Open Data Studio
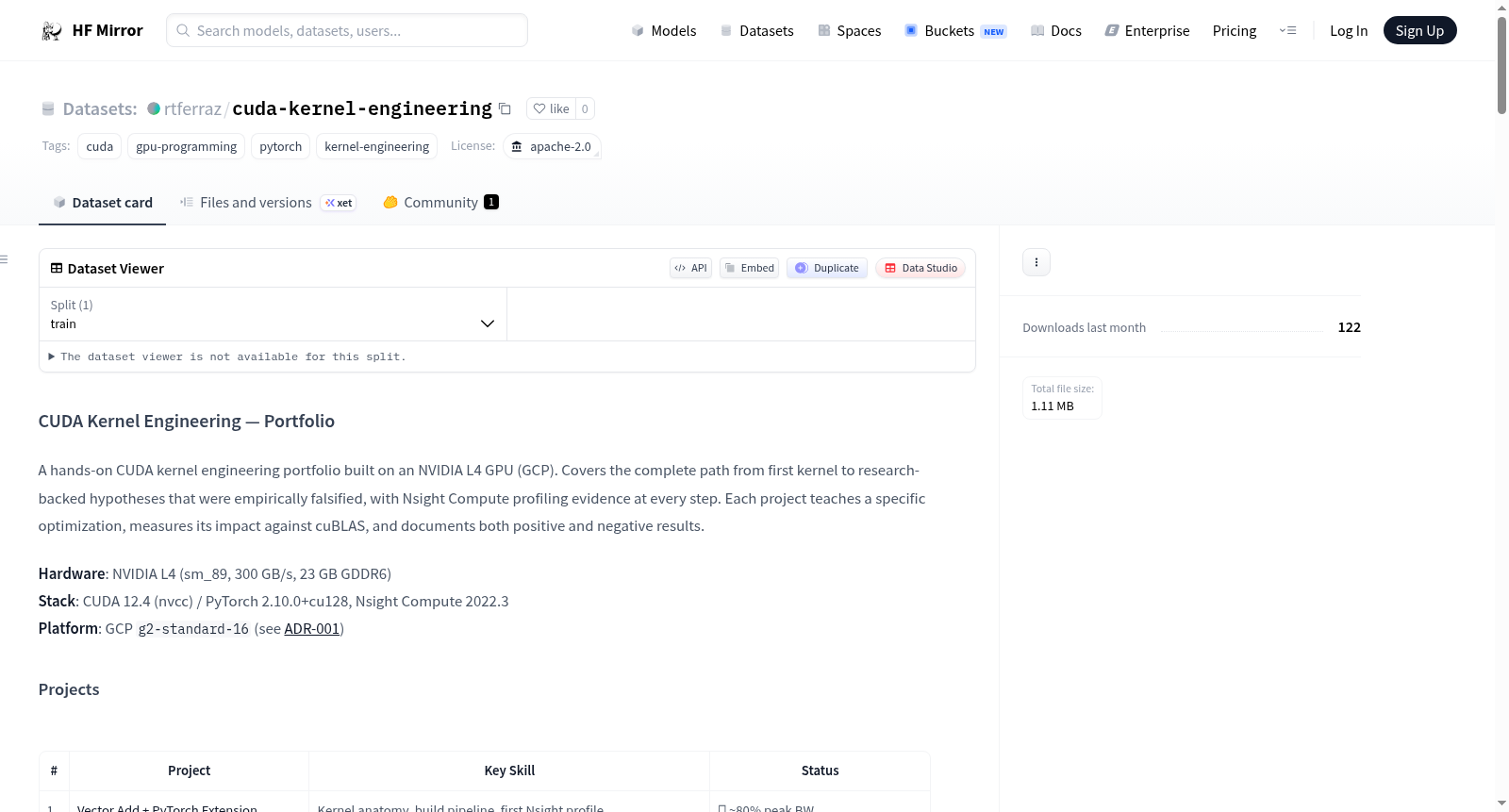1509x812 pixels. pos(920,268)
